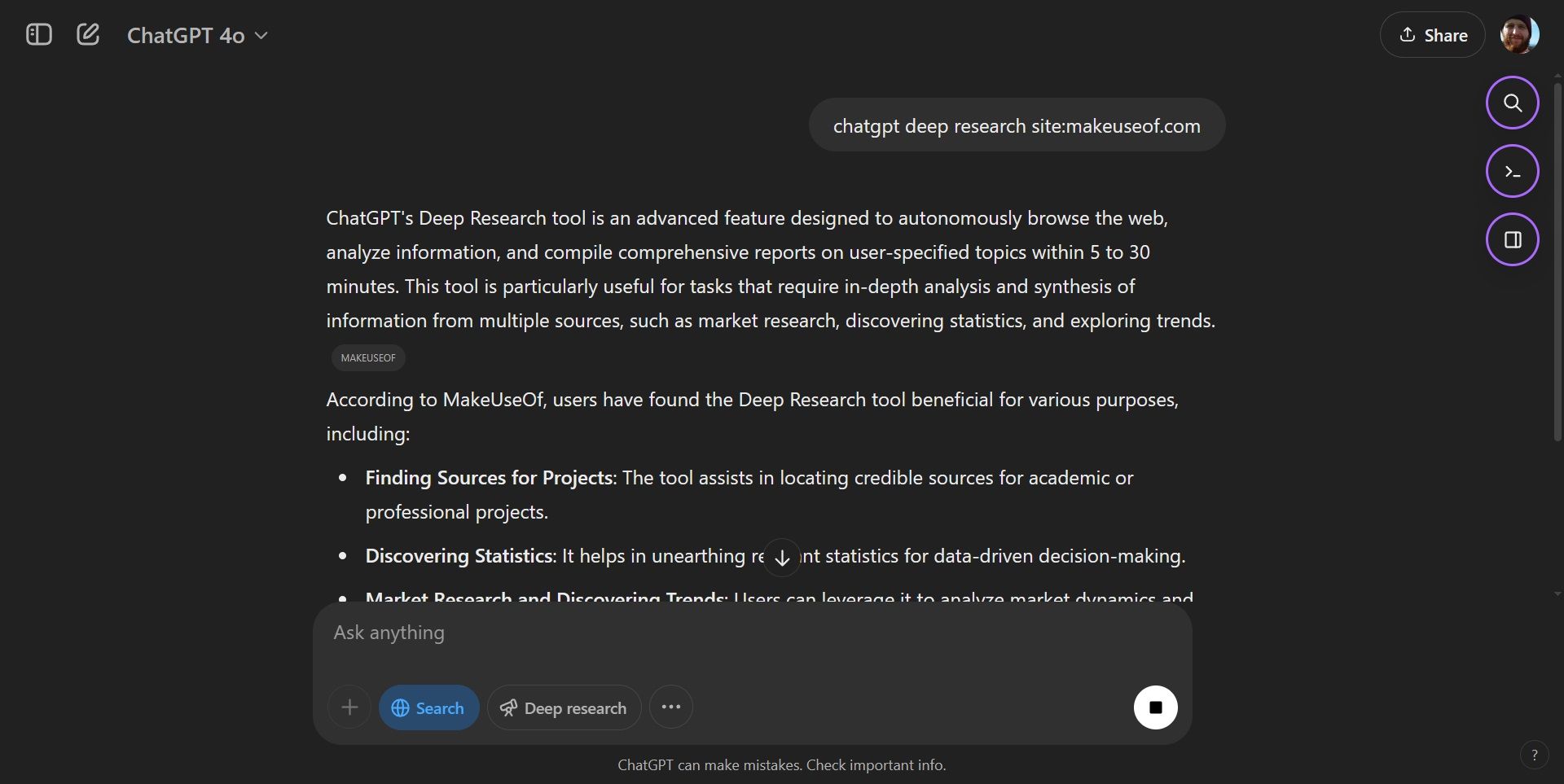Expand the more options ellipsis menu
The width and height of the screenshot is (1564, 784).
tap(670, 707)
